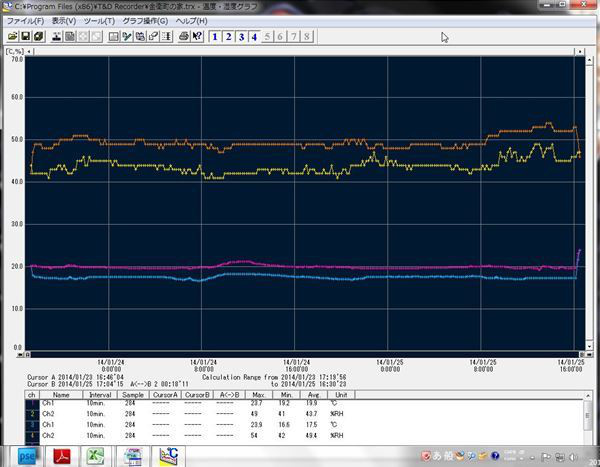Click the Print toolbar icon
Viewport: 600px width, 467px height.
[184, 36]
